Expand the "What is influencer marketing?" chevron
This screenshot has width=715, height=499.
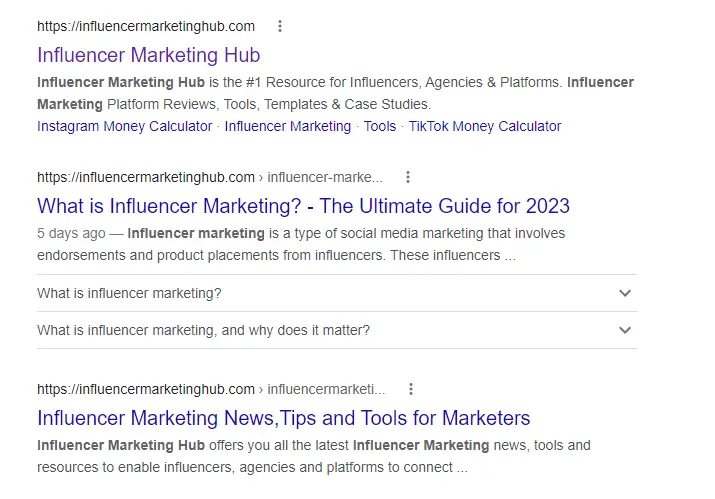coord(625,293)
